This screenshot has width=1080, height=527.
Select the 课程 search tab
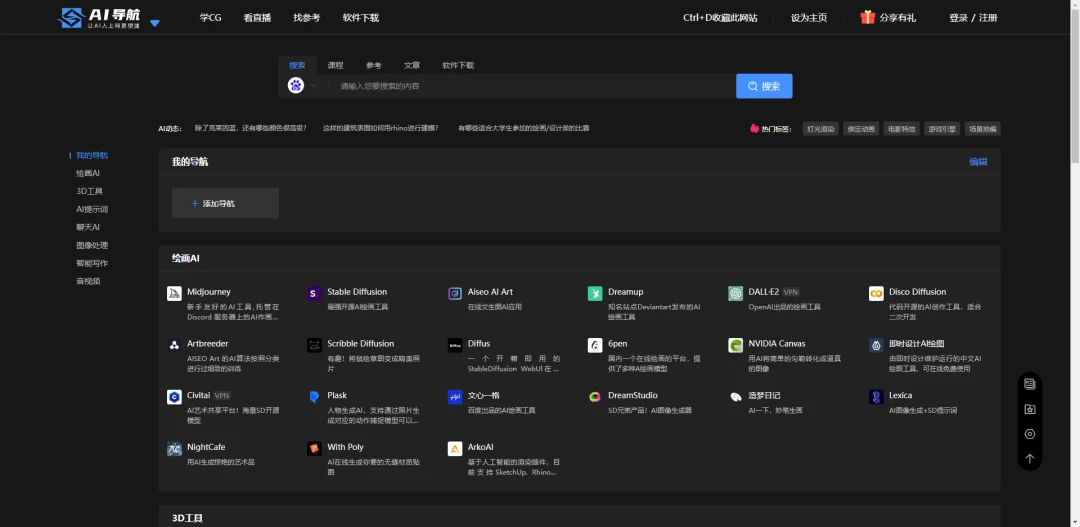click(x=335, y=65)
